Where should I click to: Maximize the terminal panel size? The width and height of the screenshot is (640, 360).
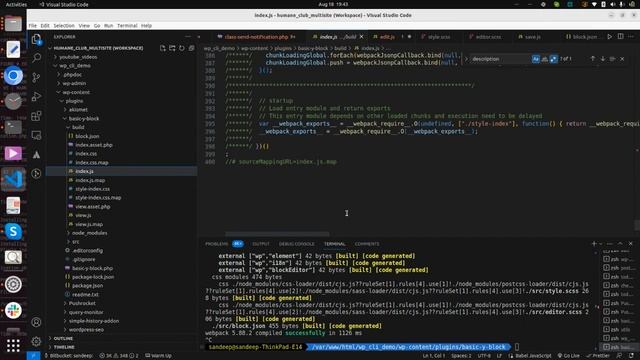[620, 244]
